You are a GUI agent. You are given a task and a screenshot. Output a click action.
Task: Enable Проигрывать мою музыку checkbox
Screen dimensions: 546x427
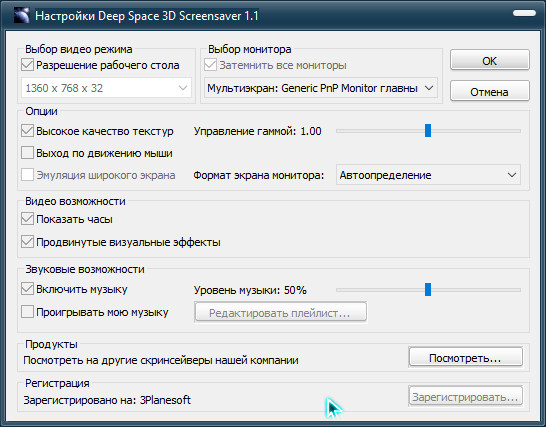coord(27,312)
